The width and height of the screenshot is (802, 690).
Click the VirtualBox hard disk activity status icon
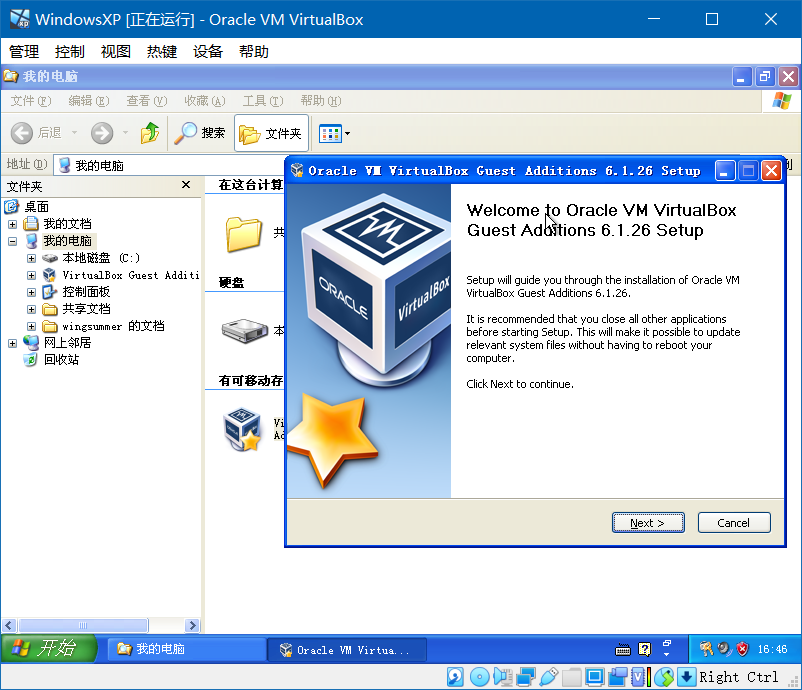pyautogui.click(x=455, y=677)
